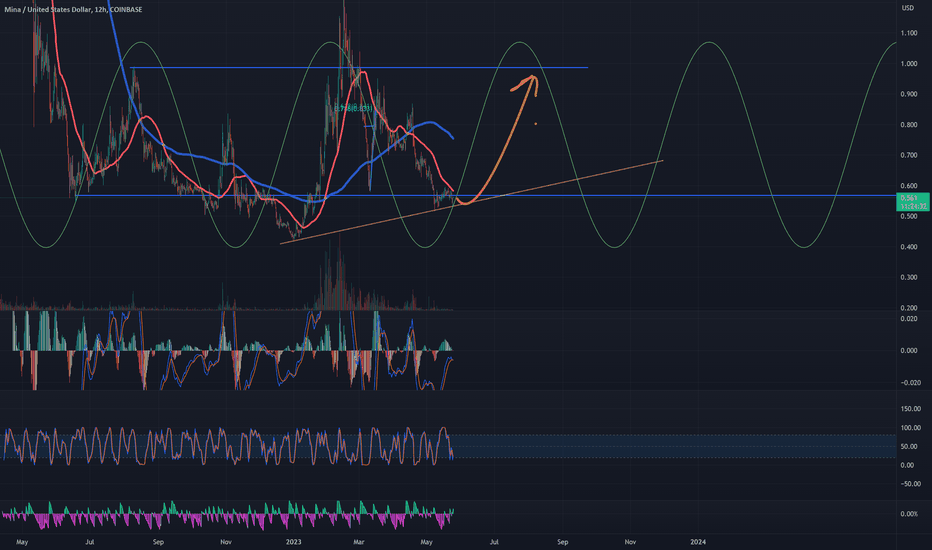
Task: Click the 0.800 price level label
Action: 909,125
